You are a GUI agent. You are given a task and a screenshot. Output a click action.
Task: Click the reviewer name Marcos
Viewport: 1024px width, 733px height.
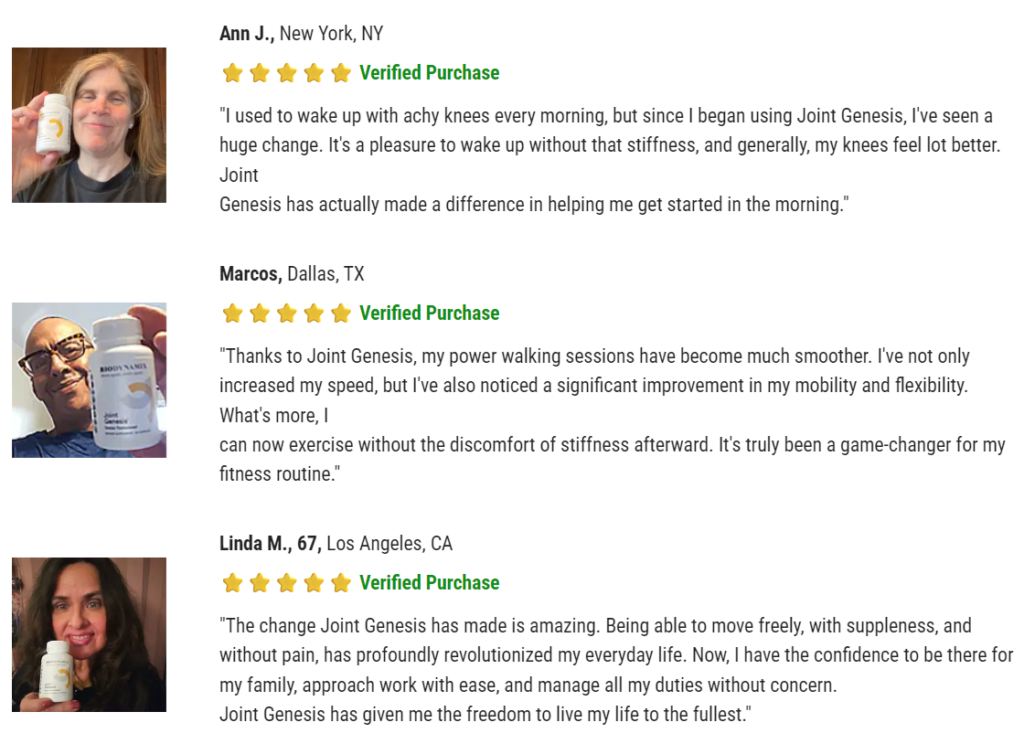[x=250, y=274]
